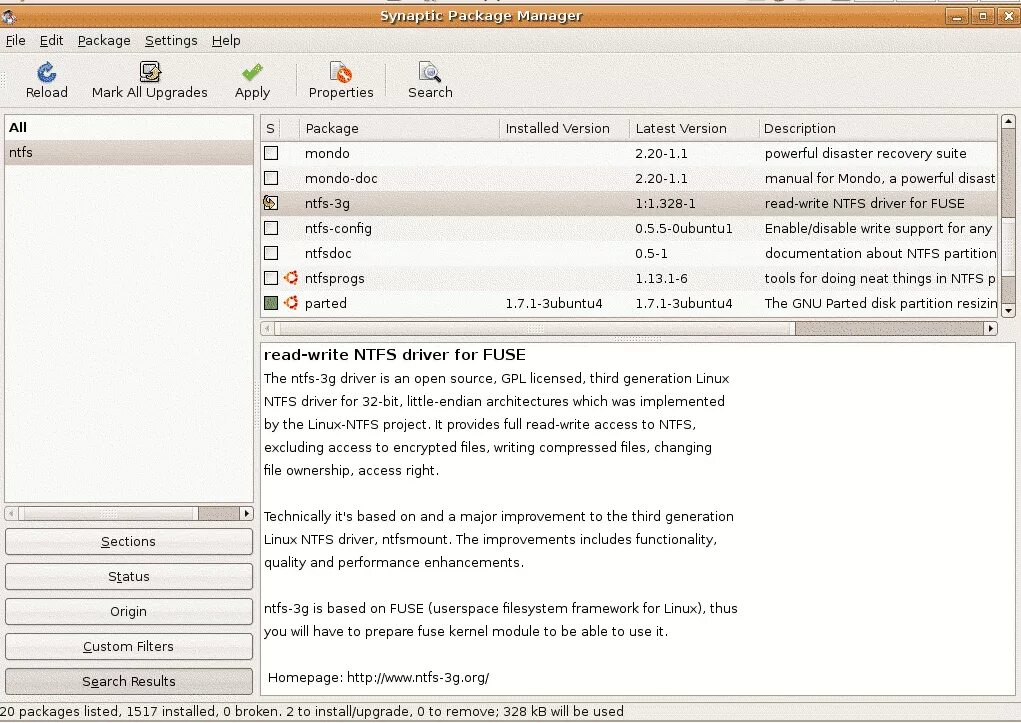Toggle status checkbox for mondo

271,153
